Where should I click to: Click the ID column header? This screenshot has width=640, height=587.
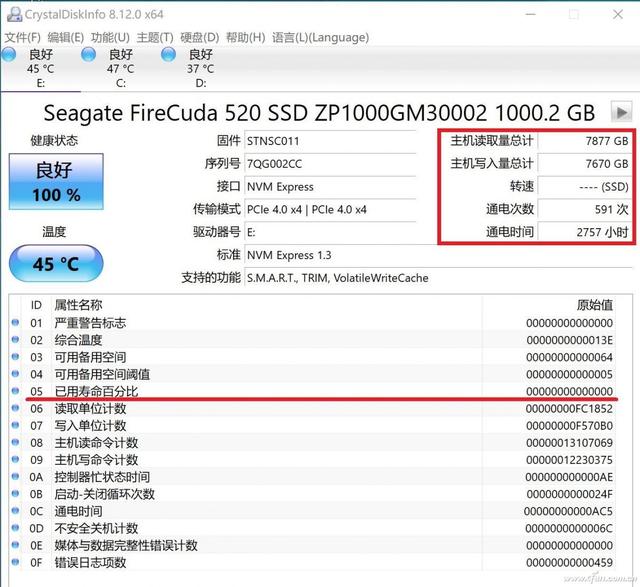click(x=36, y=305)
